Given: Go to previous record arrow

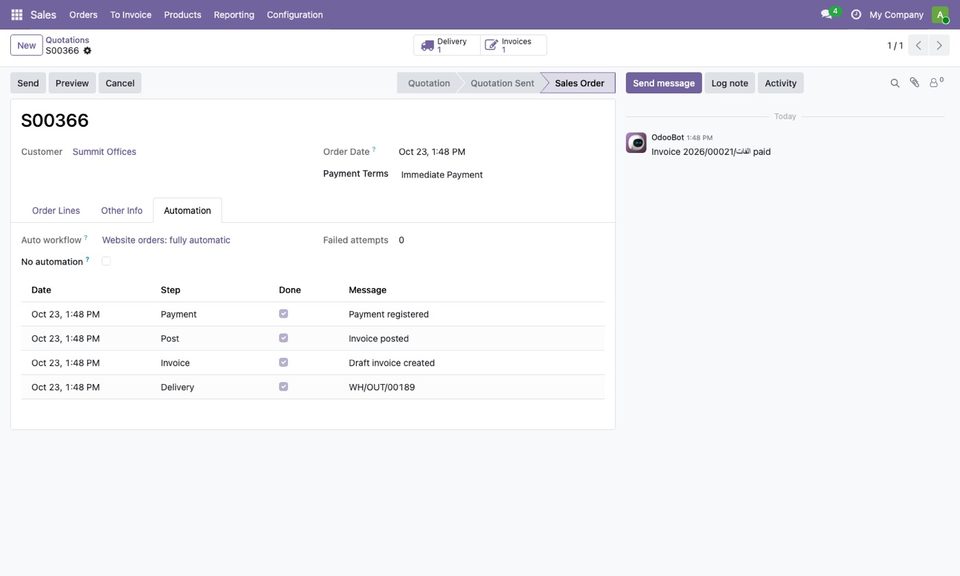Looking at the screenshot, I should [x=918, y=45].
